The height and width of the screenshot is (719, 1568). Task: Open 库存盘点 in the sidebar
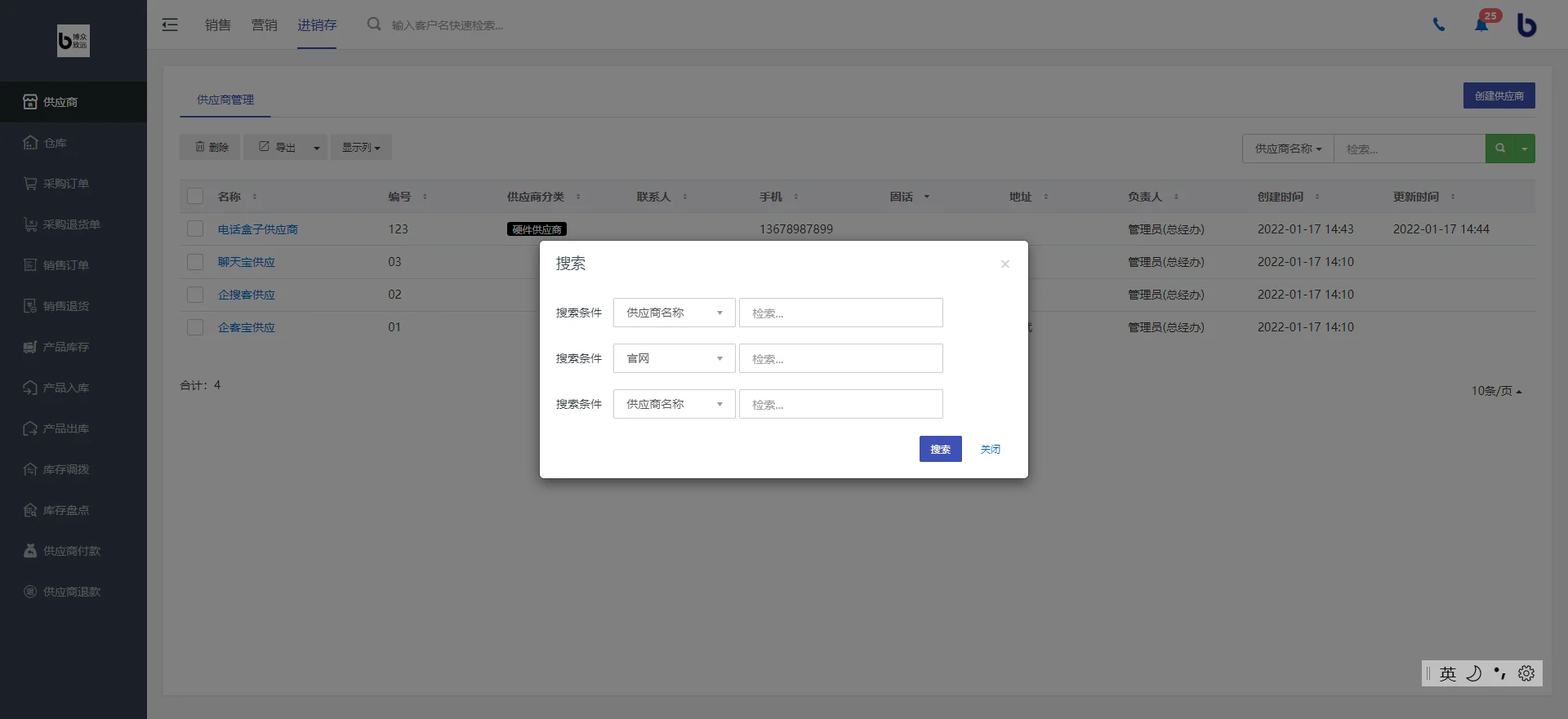click(x=73, y=510)
